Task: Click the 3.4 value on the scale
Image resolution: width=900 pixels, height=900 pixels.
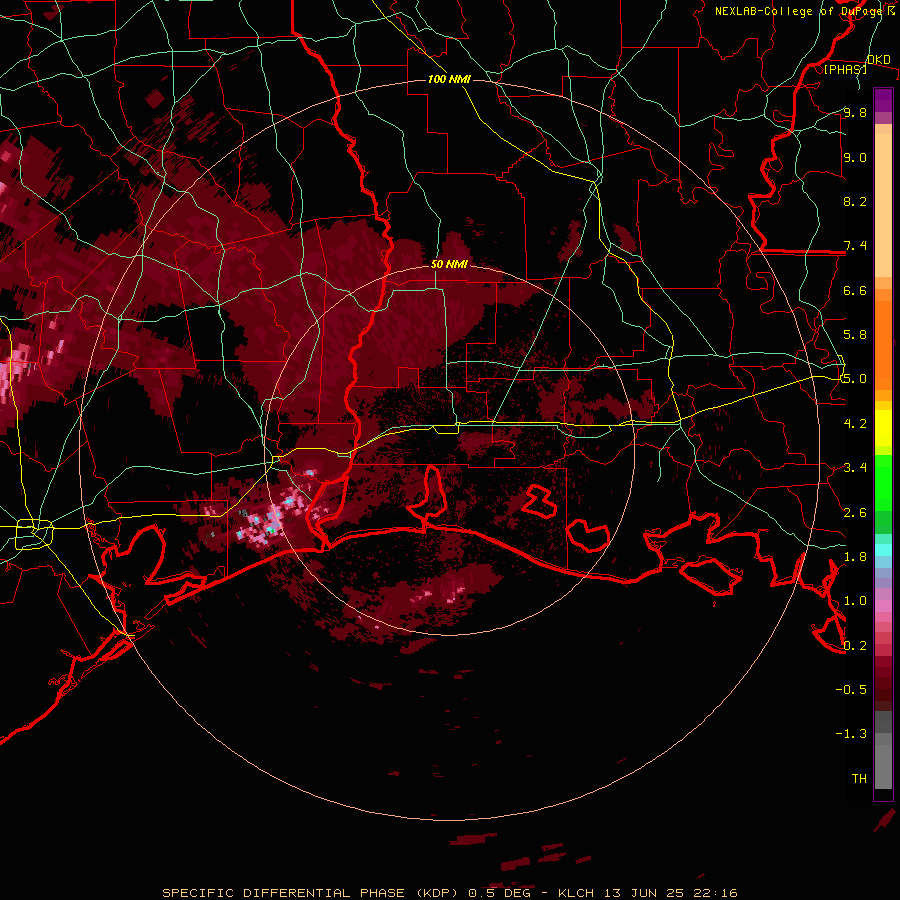Action: click(x=855, y=468)
